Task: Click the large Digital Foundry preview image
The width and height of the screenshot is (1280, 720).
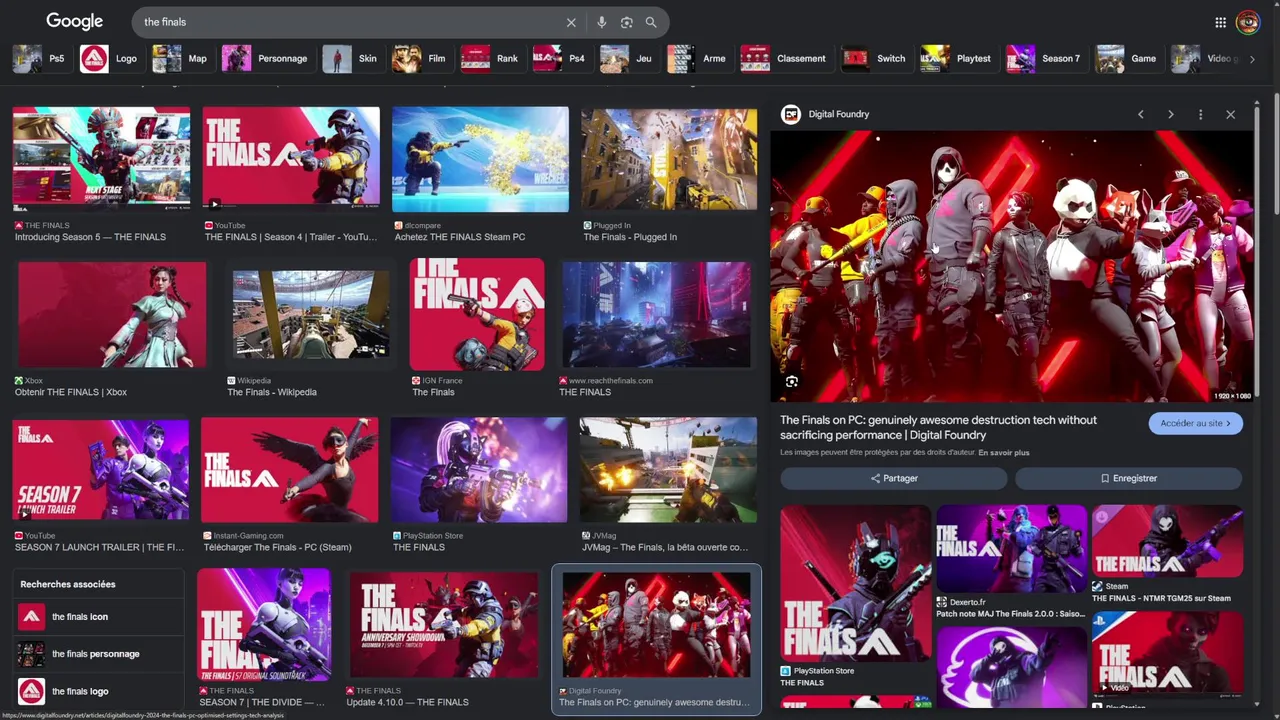Action: tap(1011, 266)
